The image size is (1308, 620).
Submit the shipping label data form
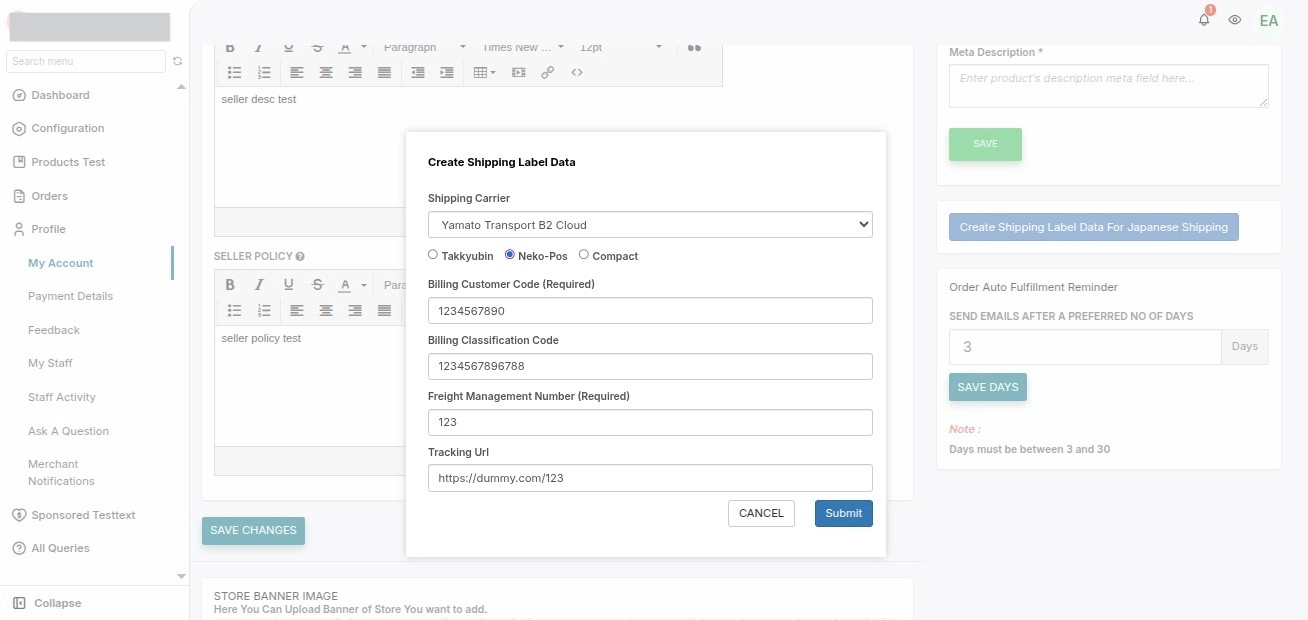click(843, 513)
